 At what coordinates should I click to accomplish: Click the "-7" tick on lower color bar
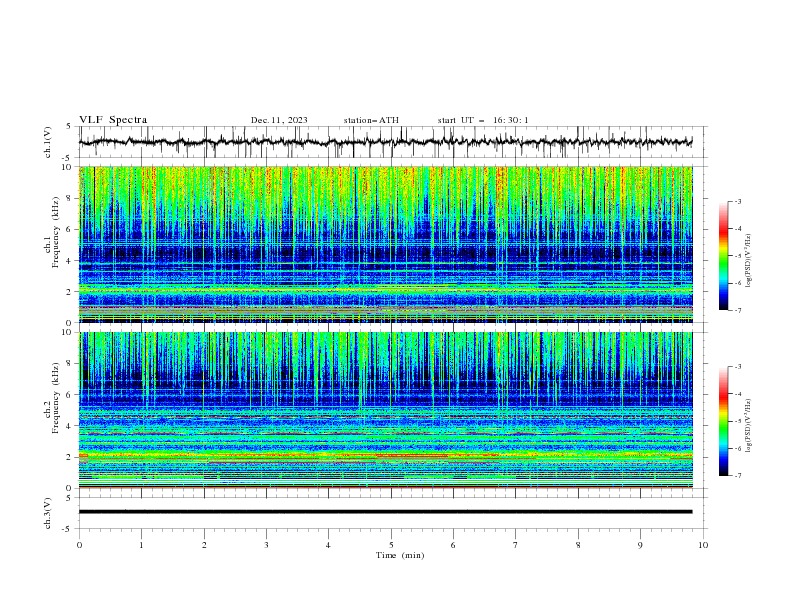click(738, 476)
